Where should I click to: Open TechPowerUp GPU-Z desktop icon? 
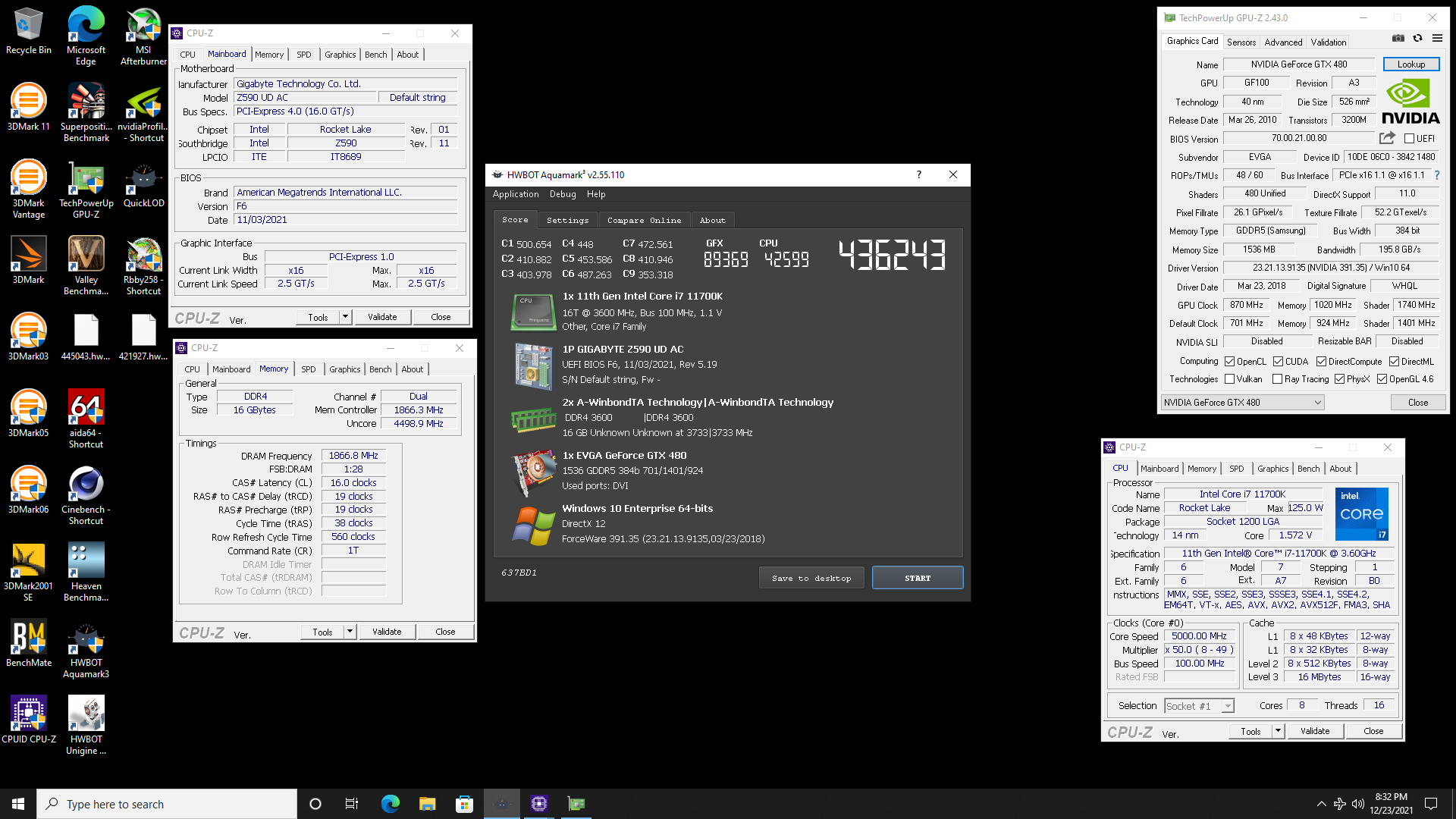click(86, 189)
